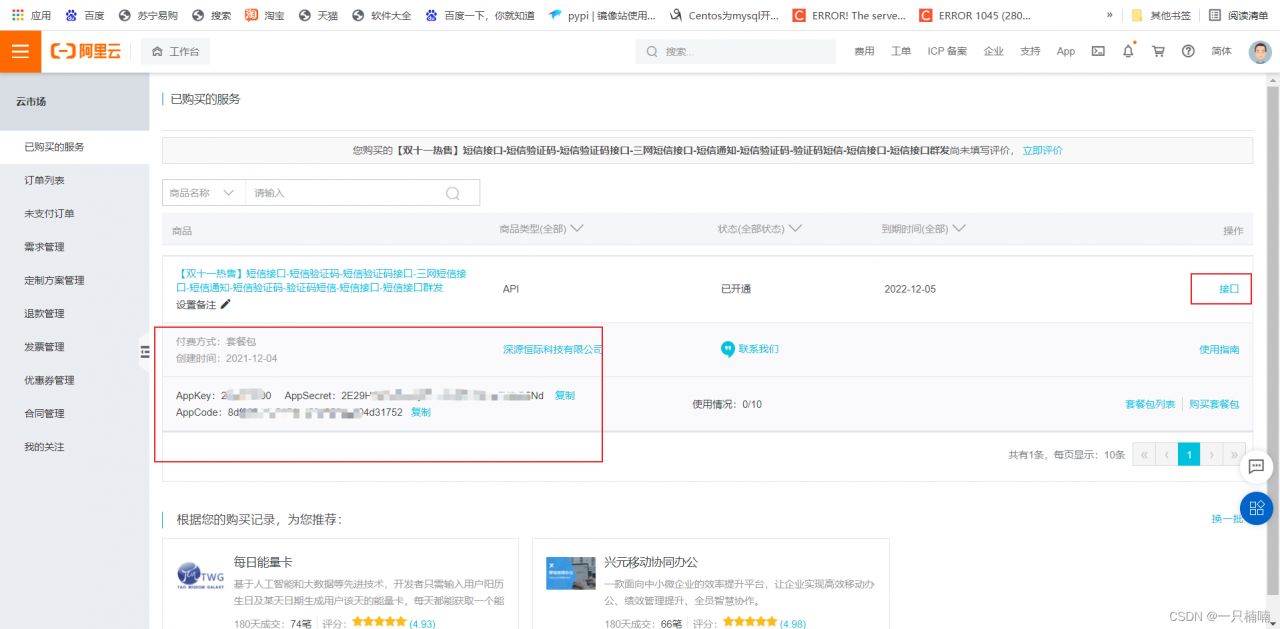Open the 兴元移动协同办公 product thumbnail

(571, 573)
